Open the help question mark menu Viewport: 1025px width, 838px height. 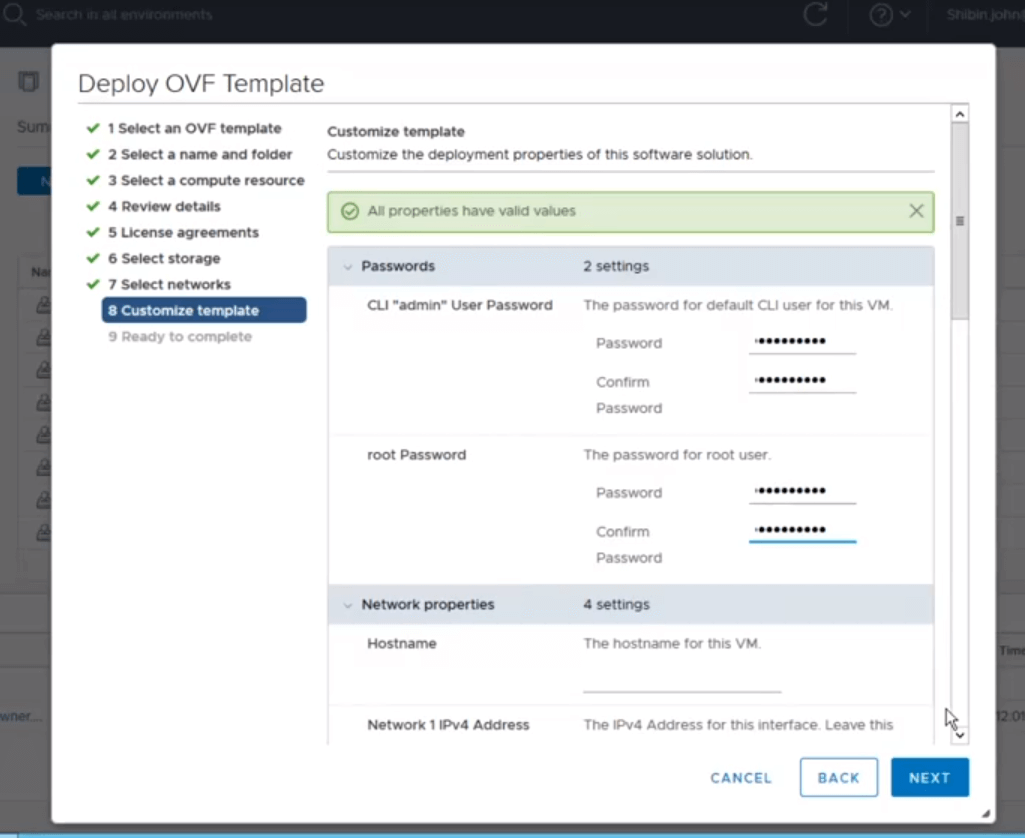[889, 15]
